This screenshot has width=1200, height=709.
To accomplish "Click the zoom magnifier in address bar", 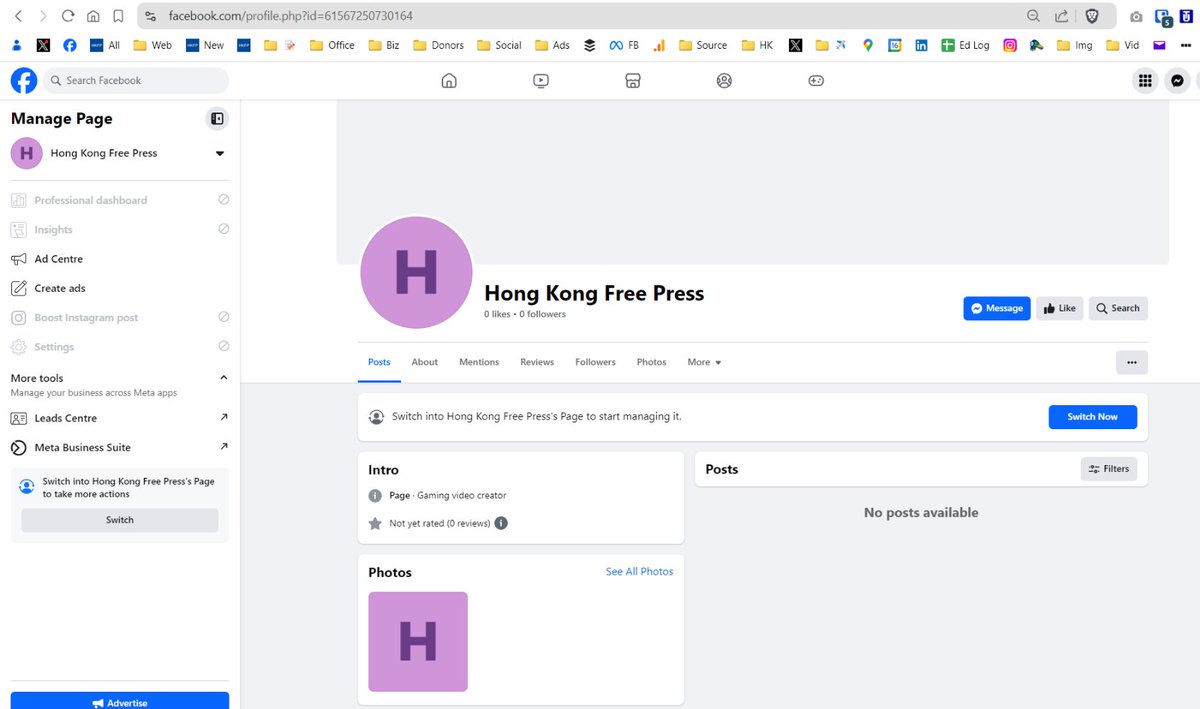I will click(1034, 16).
